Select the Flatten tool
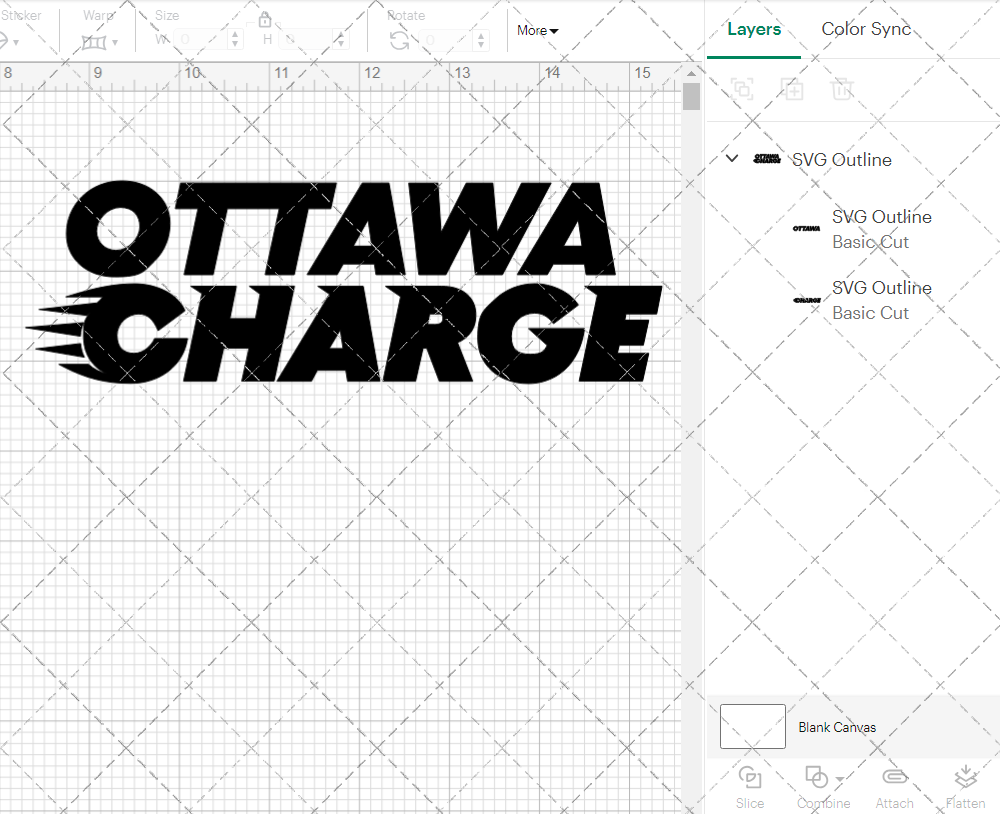This screenshot has height=814, width=1000. (x=965, y=785)
